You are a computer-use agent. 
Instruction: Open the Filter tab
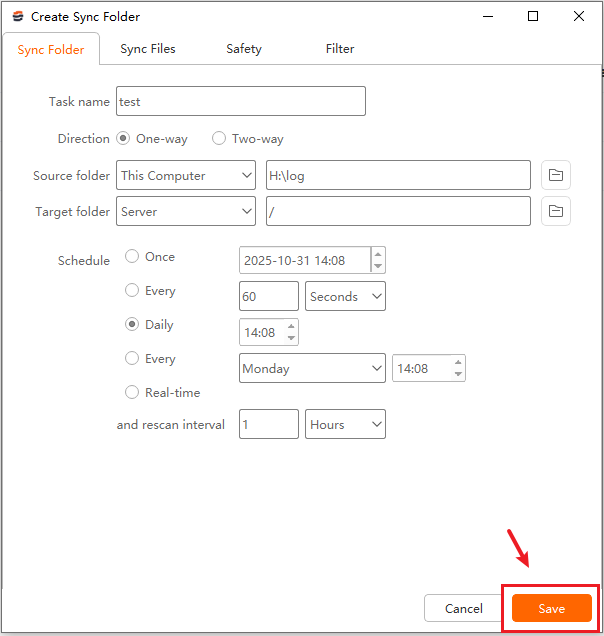340,49
